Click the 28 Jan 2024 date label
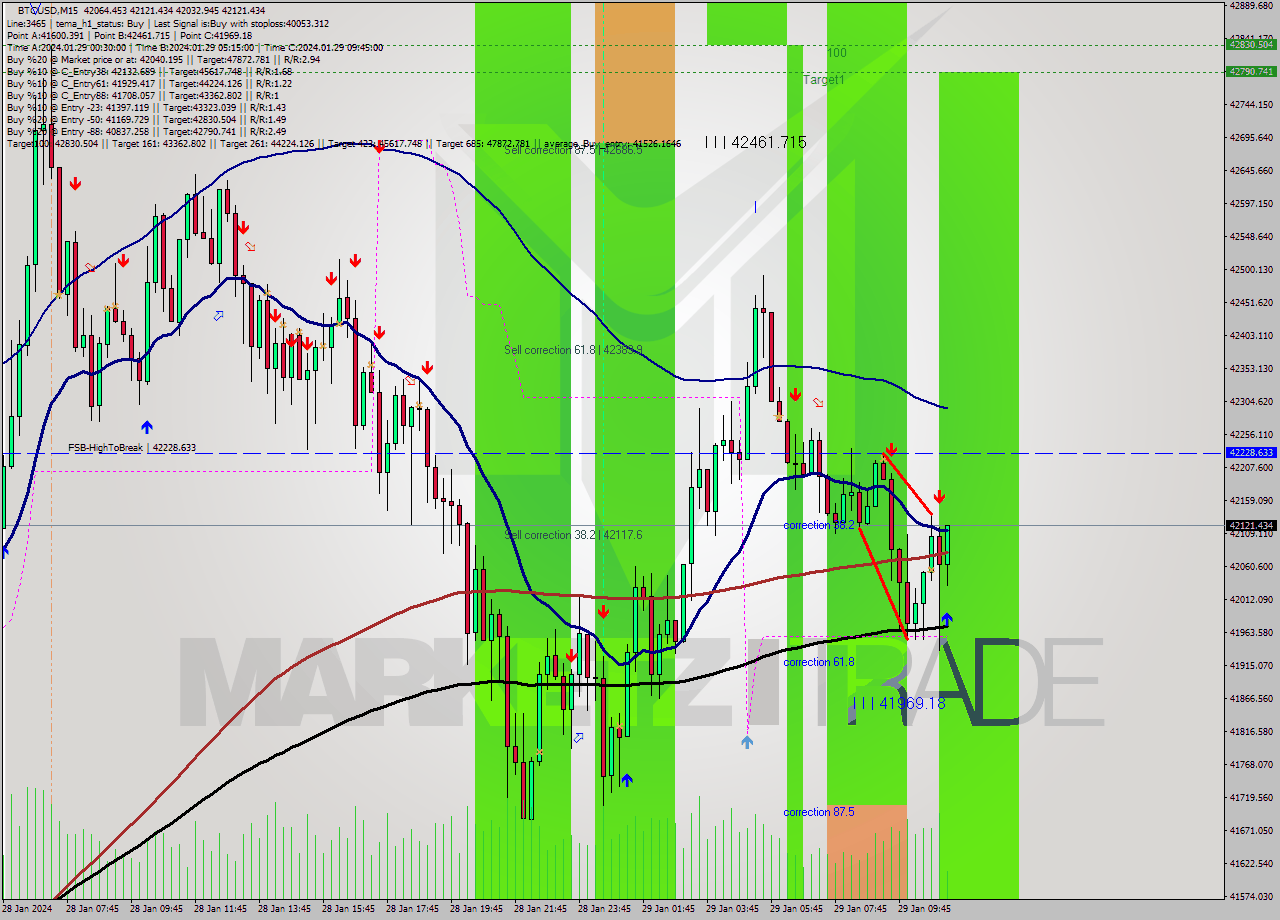Image resolution: width=1280 pixels, height=920 pixels. click(27, 909)
